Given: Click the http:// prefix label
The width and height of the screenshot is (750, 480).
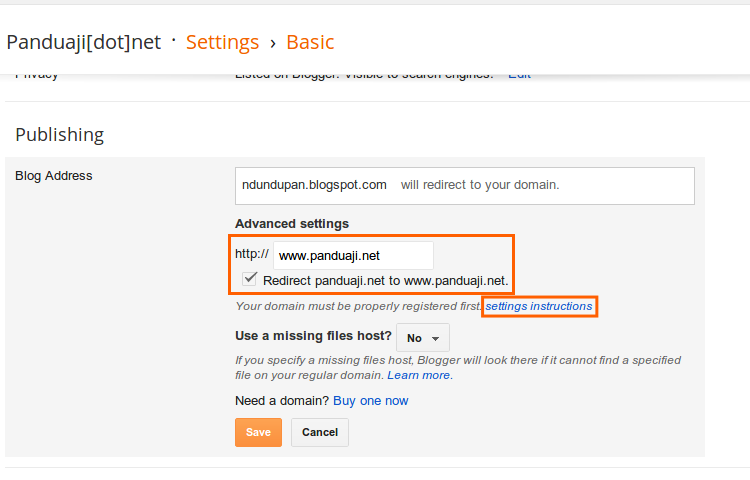Looking at the screenshot, I should (252, 254).
